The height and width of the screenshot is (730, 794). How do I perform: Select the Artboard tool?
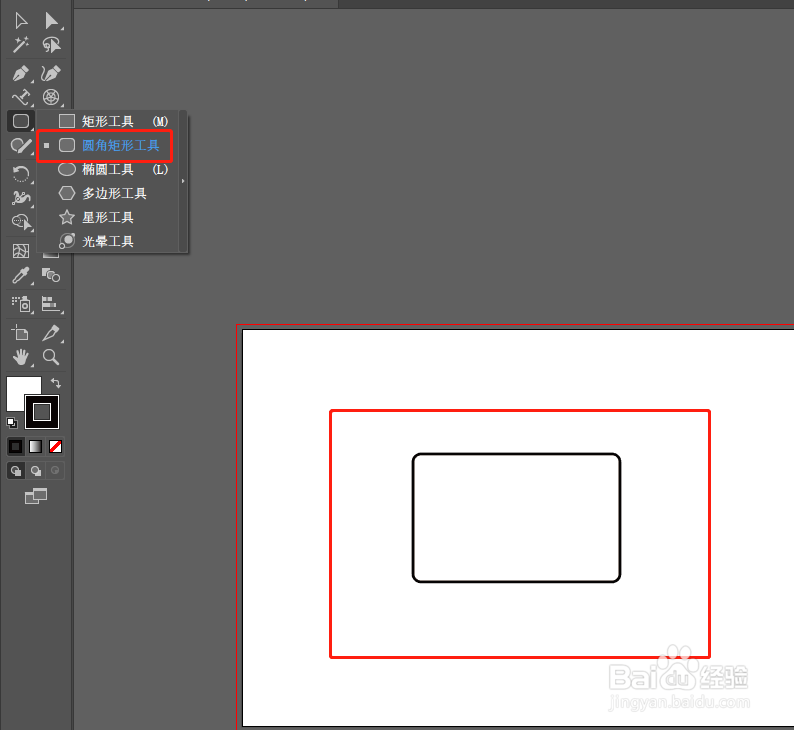coord(21,333)
